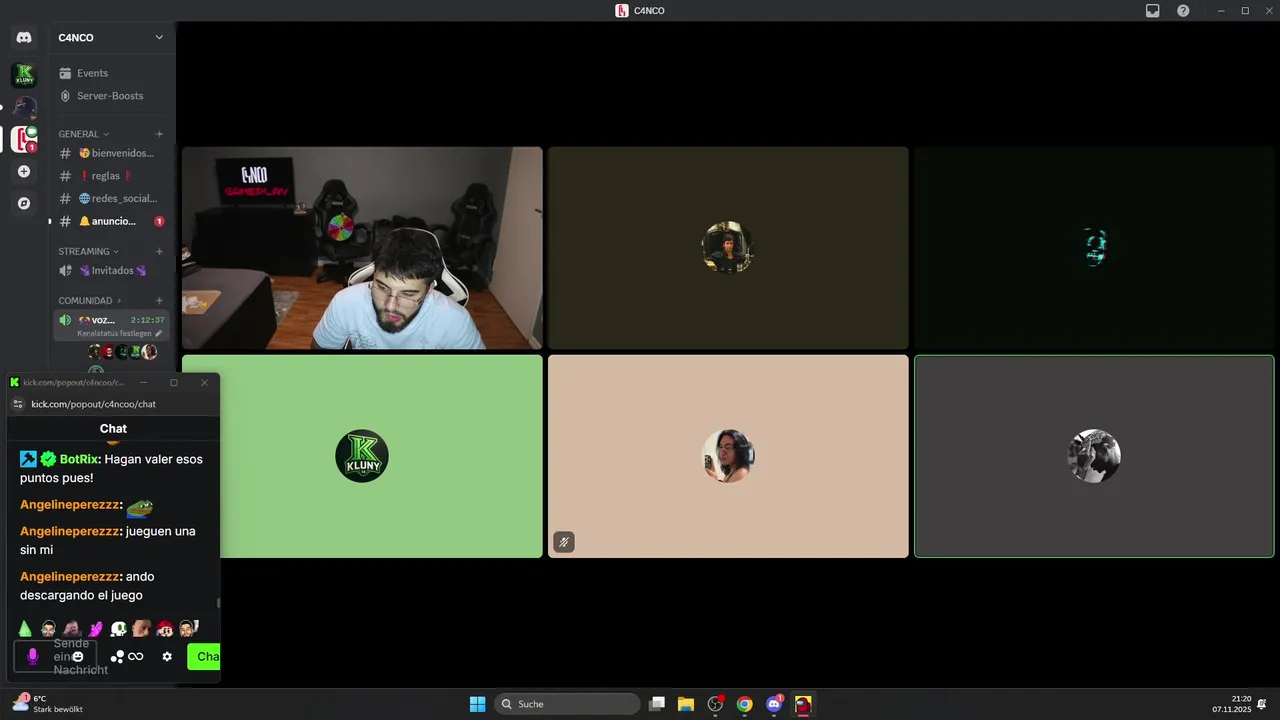1280x720 pixels.
Task: Click the frog emote in chat
Action: [x=139, y=507]
